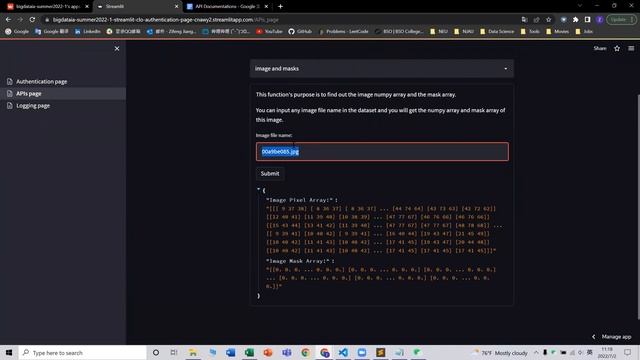Viewport: 640px width, 360px height.
Task: Open Visual Studio Code from the taskbar
Action: 343,352
